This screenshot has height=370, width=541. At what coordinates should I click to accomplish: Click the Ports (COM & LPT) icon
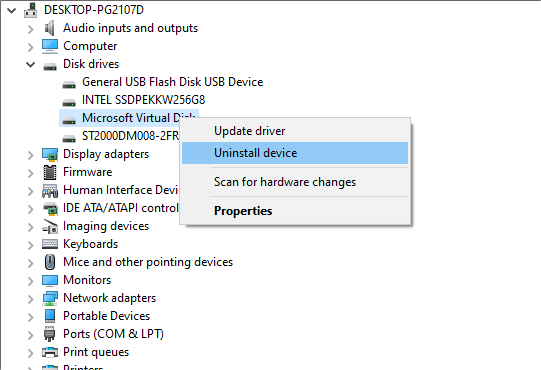50,334
